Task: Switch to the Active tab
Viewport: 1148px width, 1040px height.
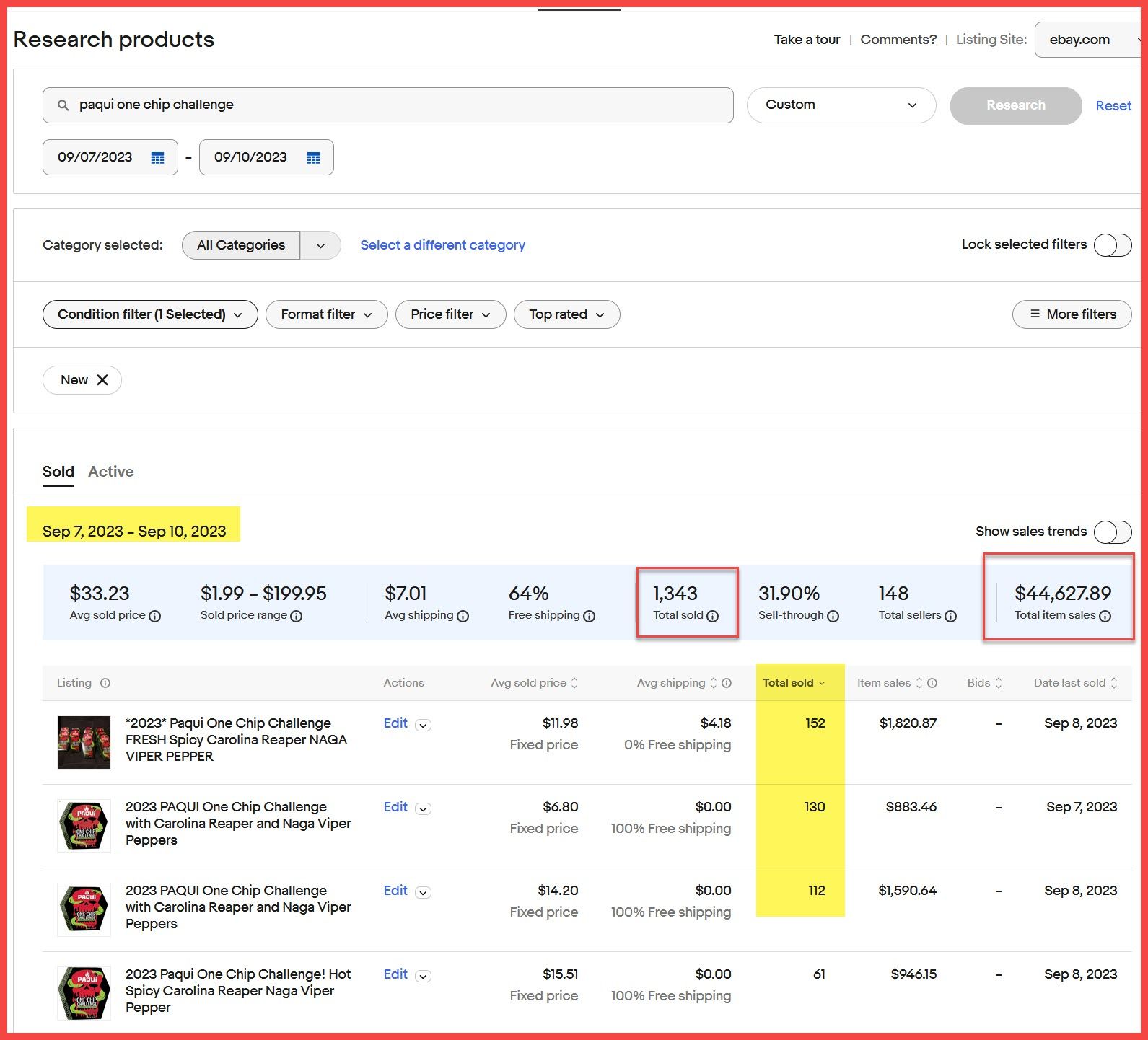Action: point(111,472)
